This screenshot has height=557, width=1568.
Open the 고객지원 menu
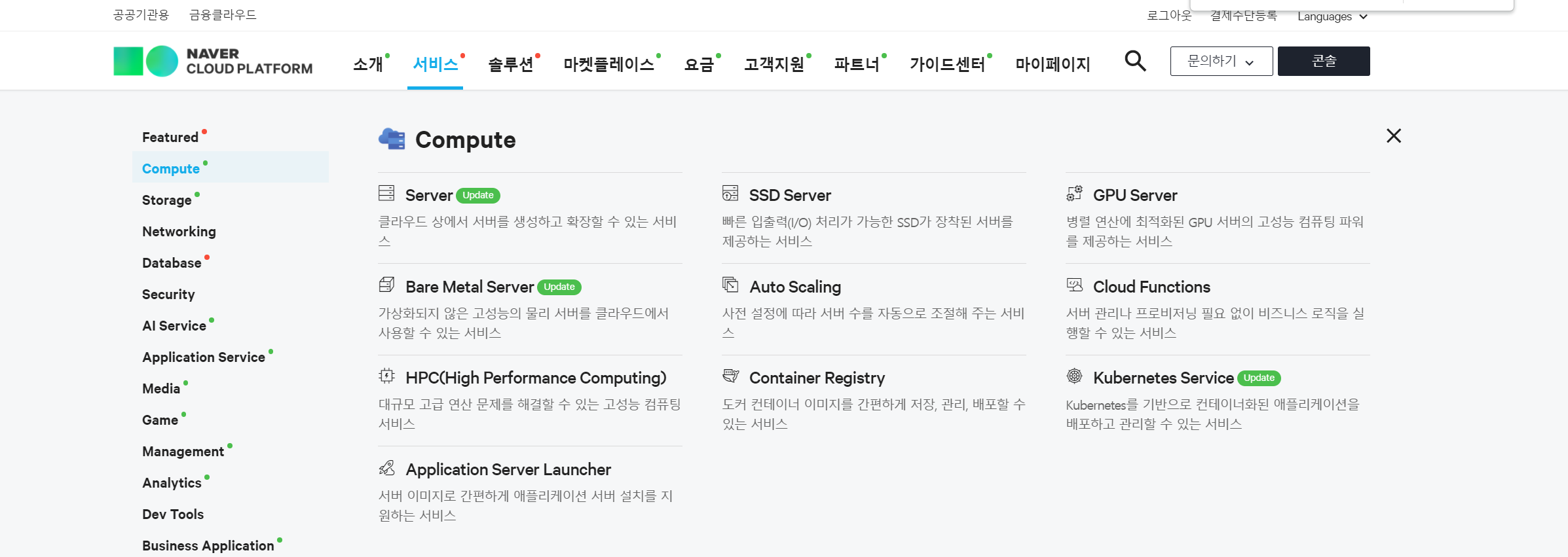(774, 64)
